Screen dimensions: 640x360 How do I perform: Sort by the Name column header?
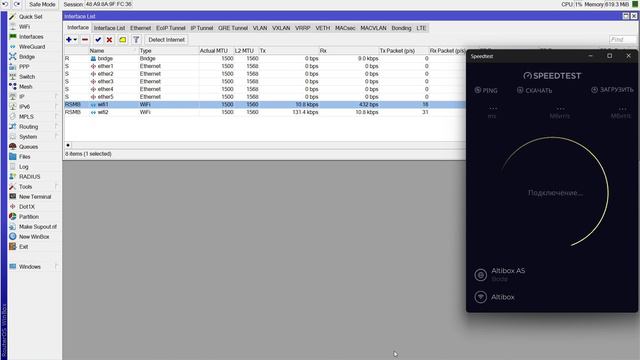113,51
